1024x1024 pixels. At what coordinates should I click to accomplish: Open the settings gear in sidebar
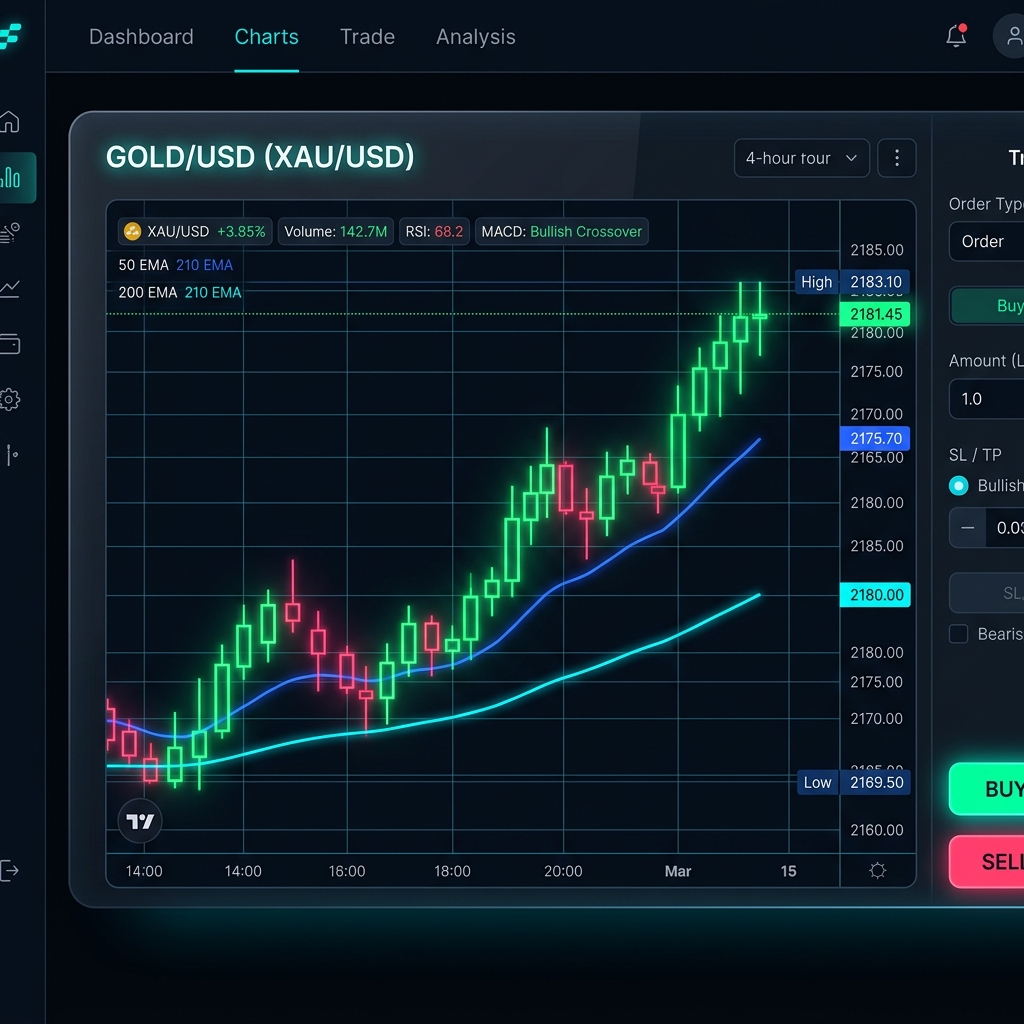click(9, 399)
